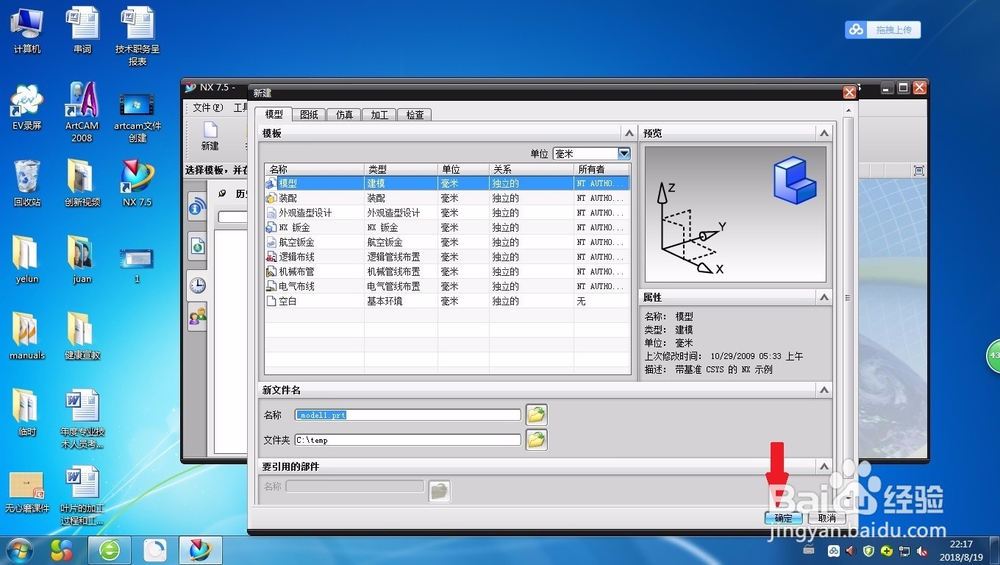Collapse the 模板 section
This screenshot has height=565, width=1000.
point(629,133)
